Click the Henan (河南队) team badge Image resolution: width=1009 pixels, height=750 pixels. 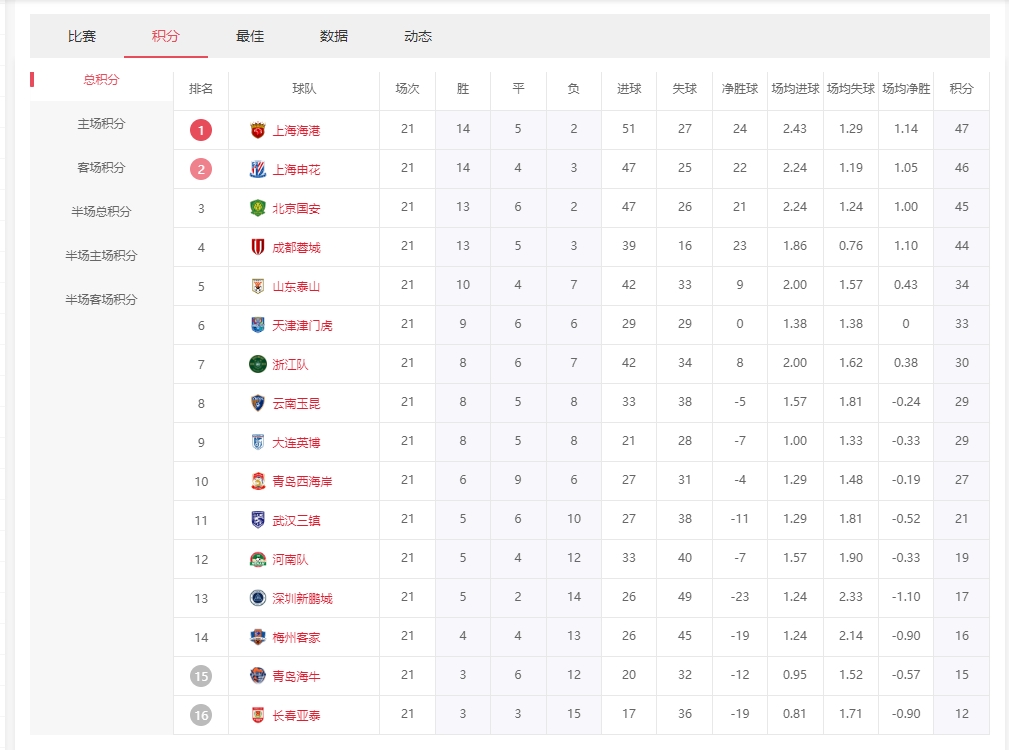(258, 559)
